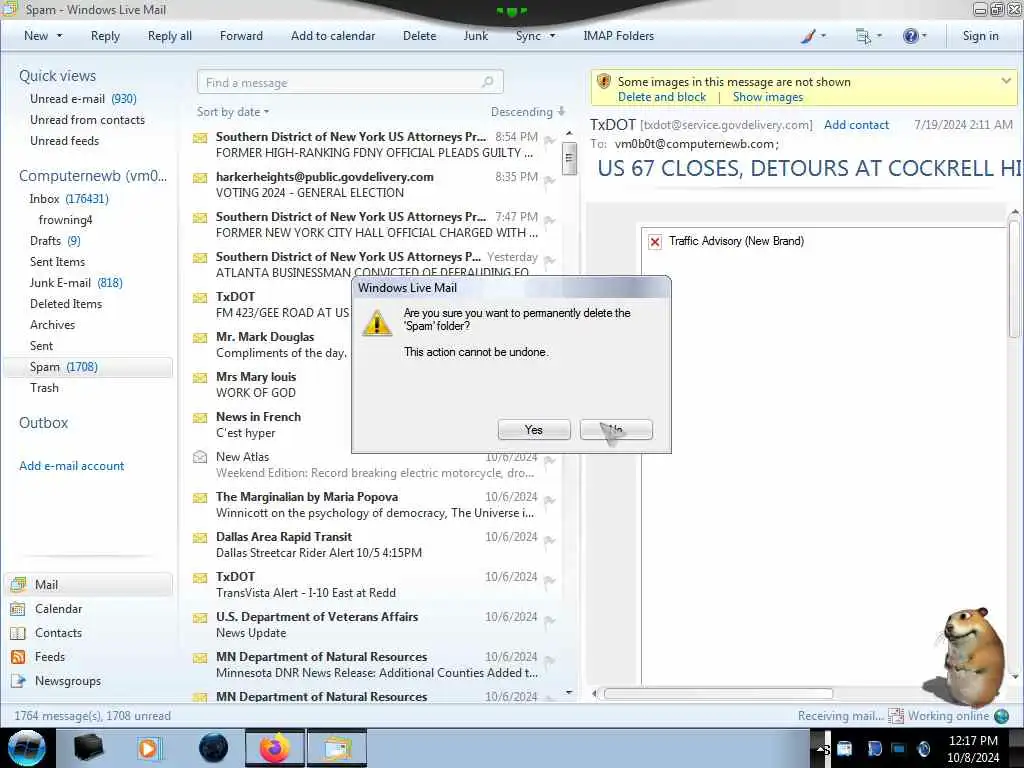
Task: Click Yes in the delete Spam folder dialog
Action: pos(534,430)
